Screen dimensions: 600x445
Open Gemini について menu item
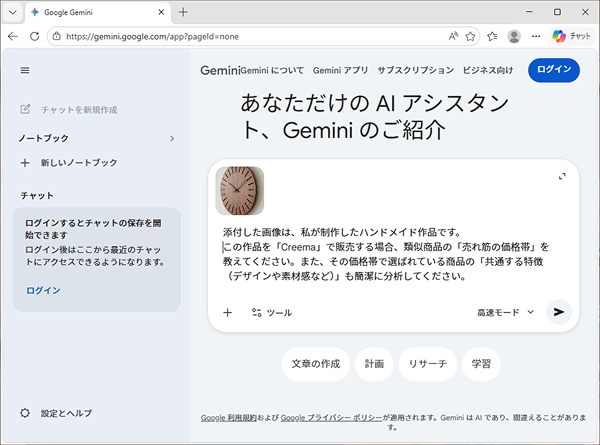(272, 70)
